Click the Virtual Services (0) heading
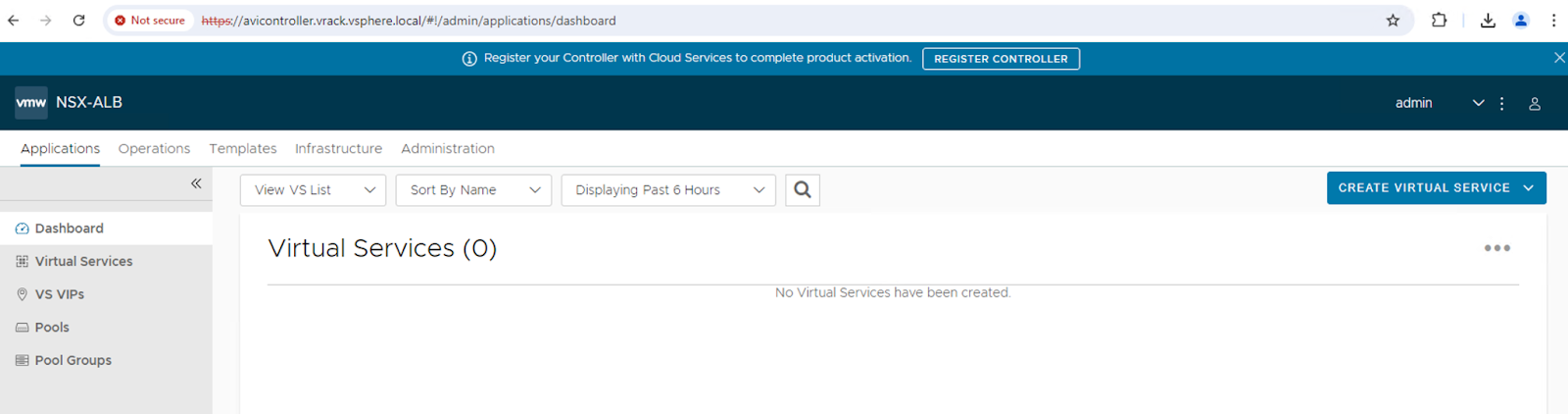Image resolution: width=1568 pixels, height=414 pixels. (382, 248)
